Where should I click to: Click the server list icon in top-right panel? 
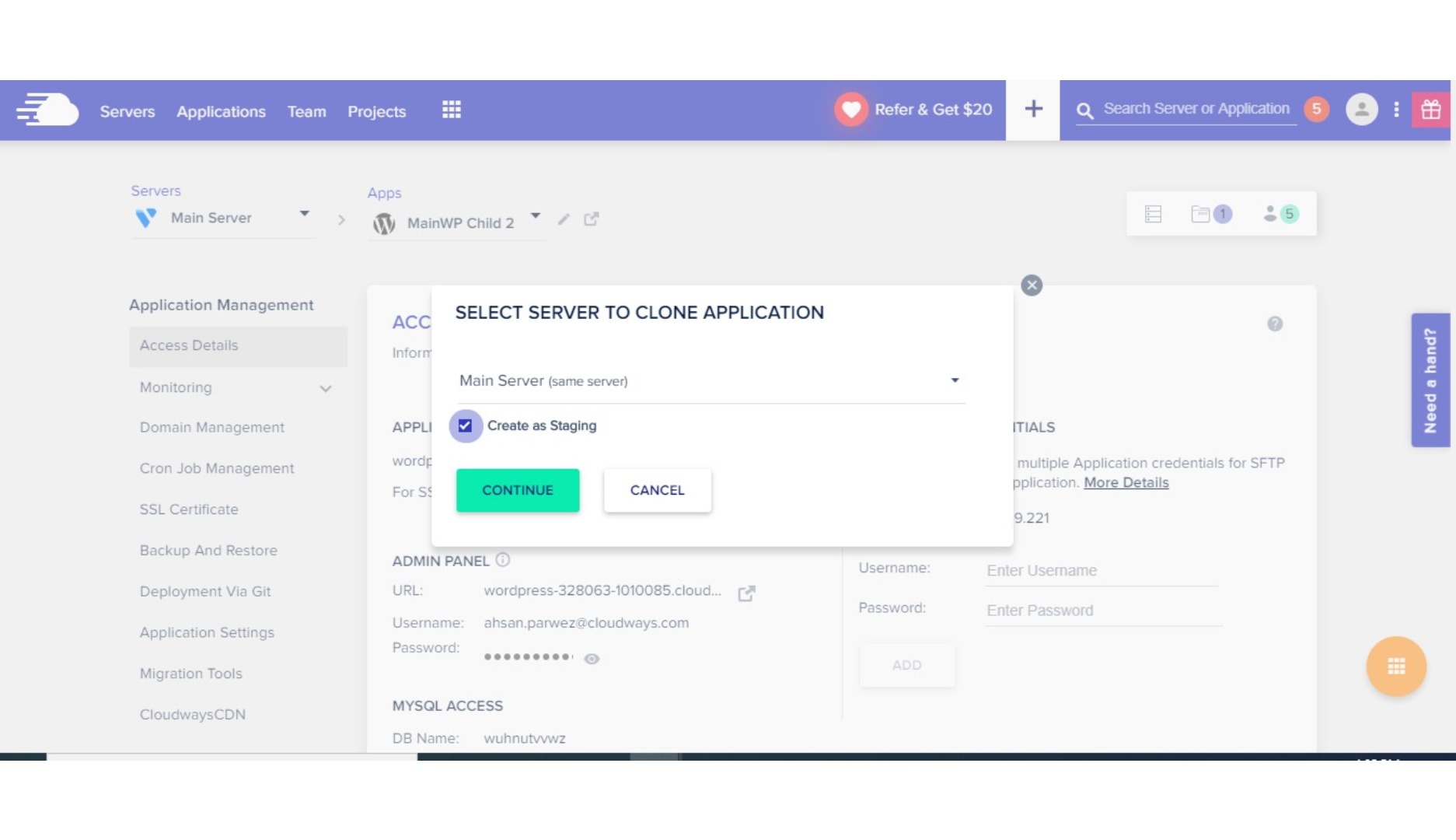click(1153, 214)
